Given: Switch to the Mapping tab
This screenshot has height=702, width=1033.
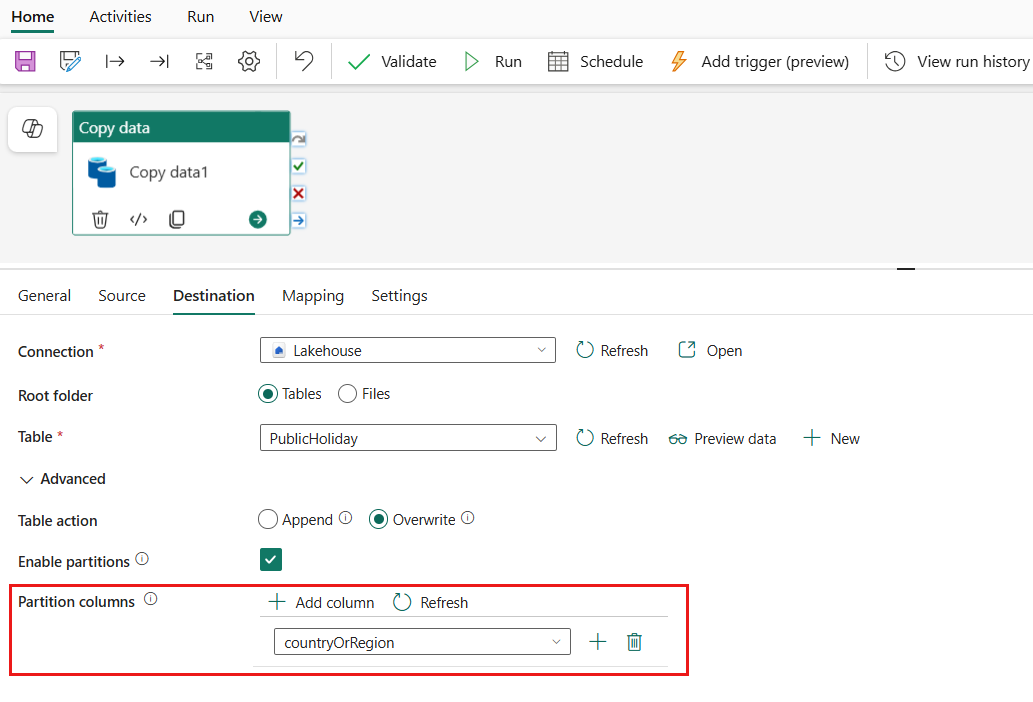Looking at the screenshot, I should 313,296.
